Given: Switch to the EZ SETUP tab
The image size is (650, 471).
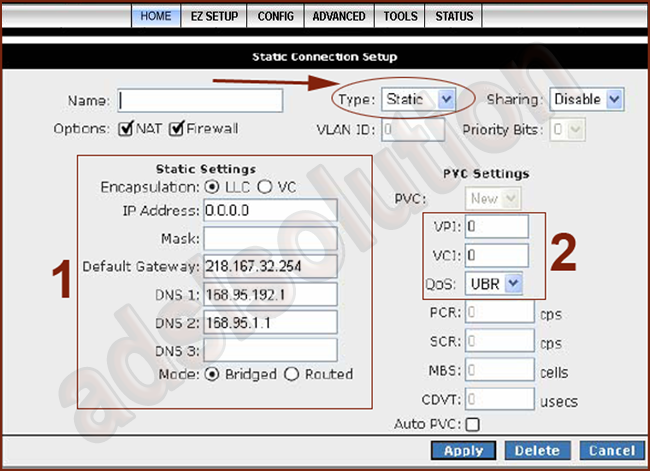Looking at the screenshot, I should point(215,17).
